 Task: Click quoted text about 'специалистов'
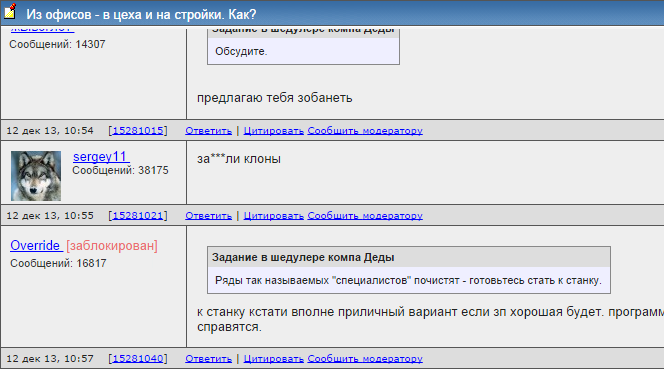point(408,280)
